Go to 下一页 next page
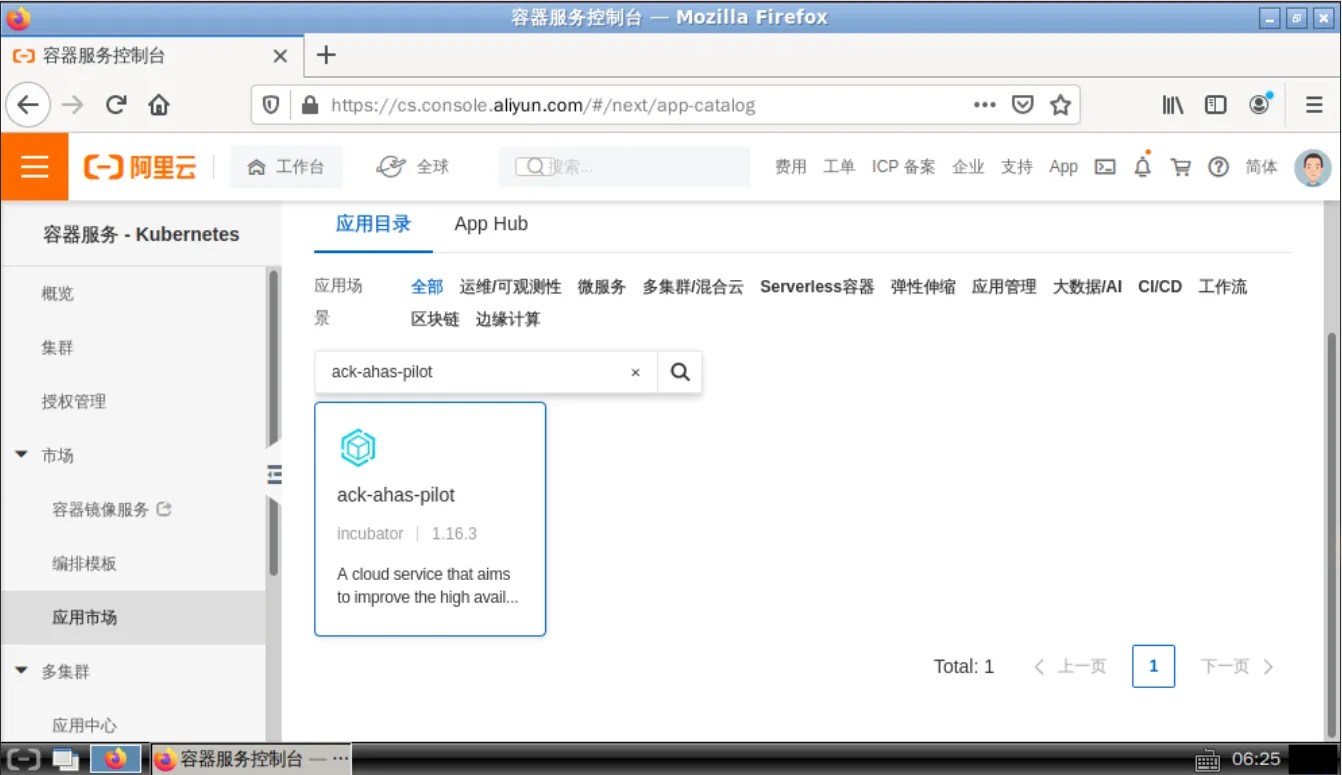Viewport: 1342px width, 775px height. pos(1238,667)
